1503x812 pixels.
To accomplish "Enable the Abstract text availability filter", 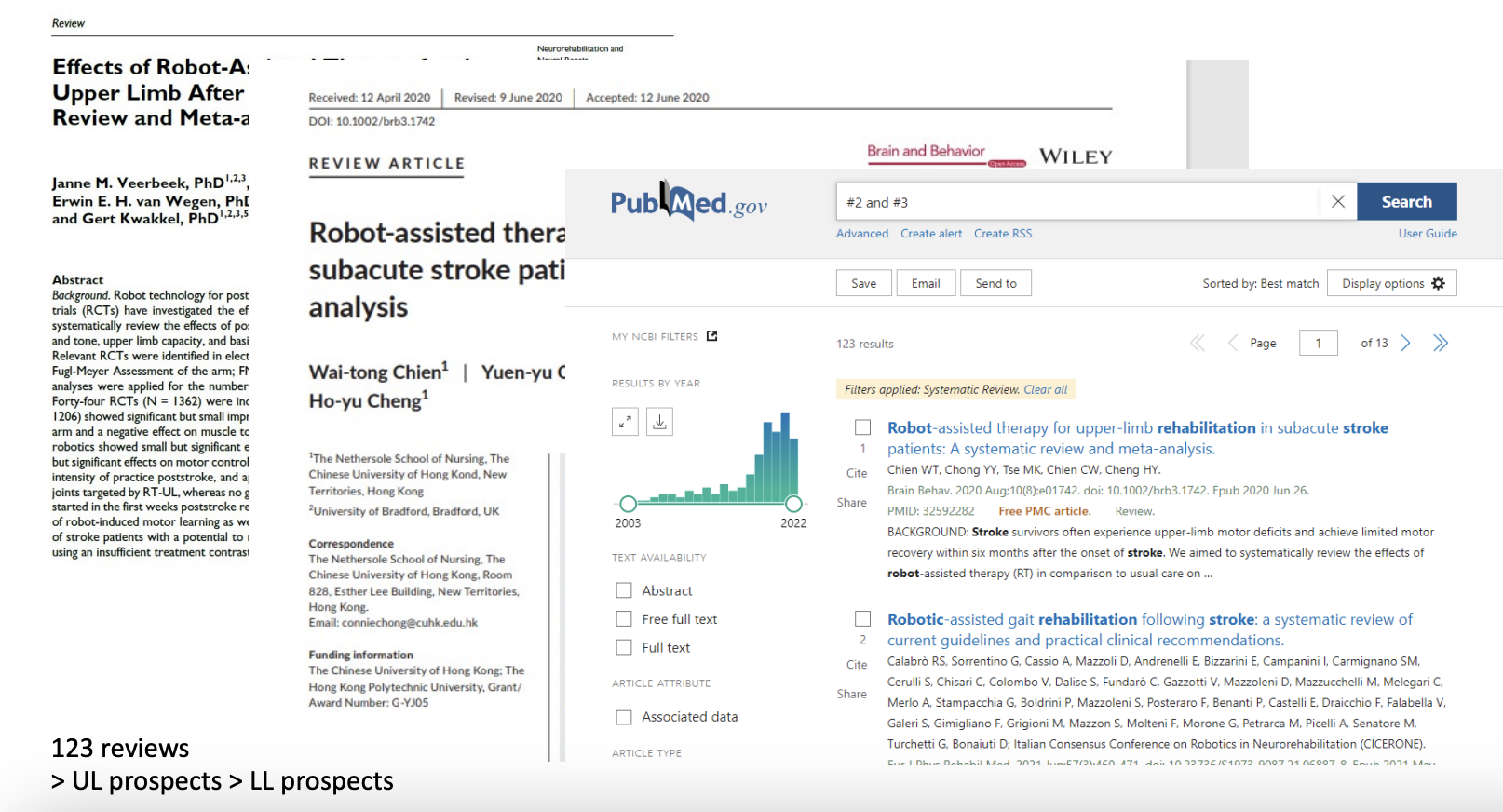I will coord(624,590).
